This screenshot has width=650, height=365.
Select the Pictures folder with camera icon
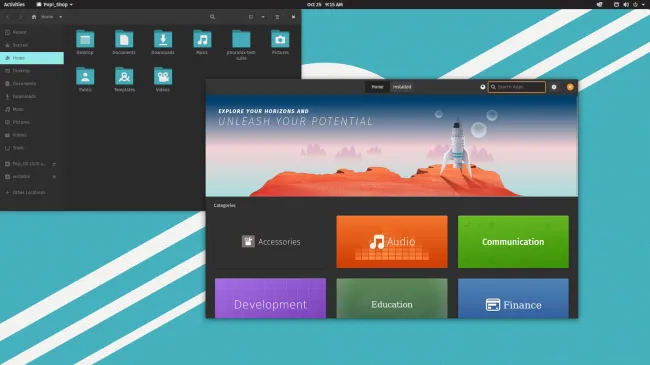pos(280,39)
